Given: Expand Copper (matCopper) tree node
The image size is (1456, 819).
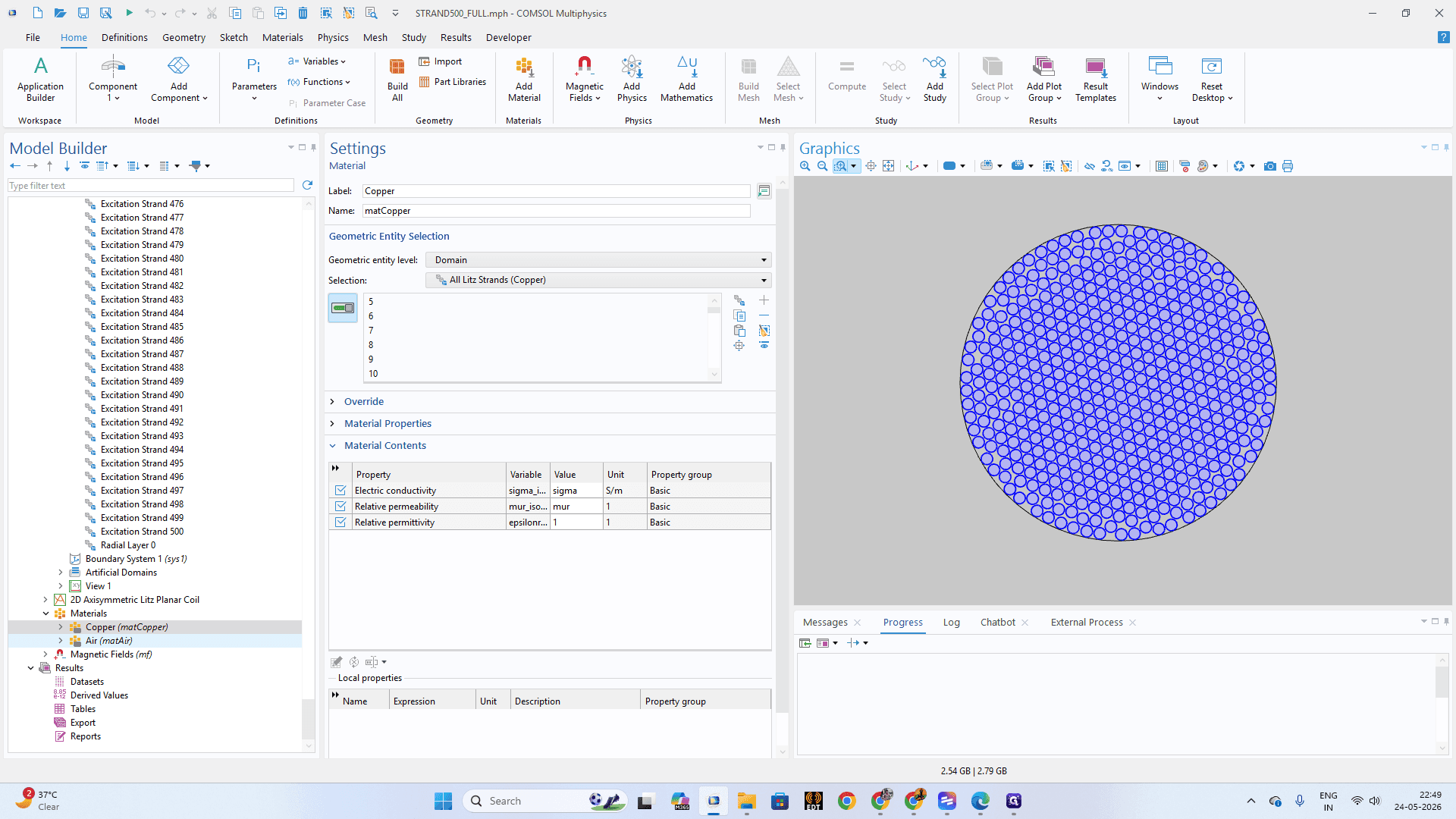Looking at the screenshot, I should click(x=61, y=627).
